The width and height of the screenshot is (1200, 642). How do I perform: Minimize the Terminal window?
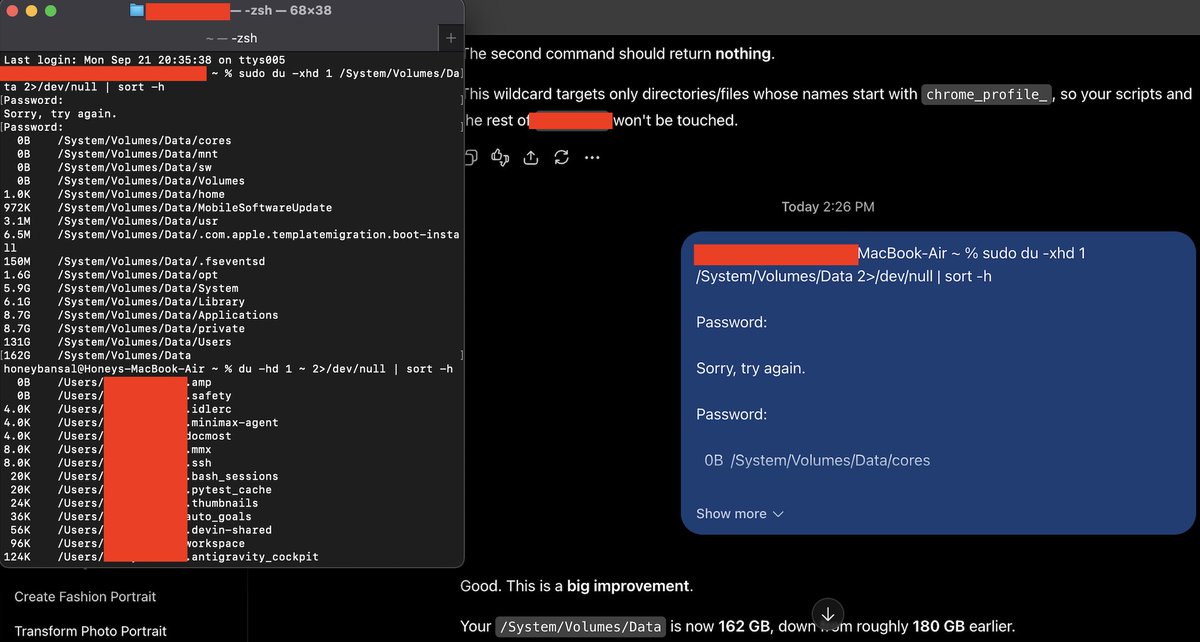[32, 11]
